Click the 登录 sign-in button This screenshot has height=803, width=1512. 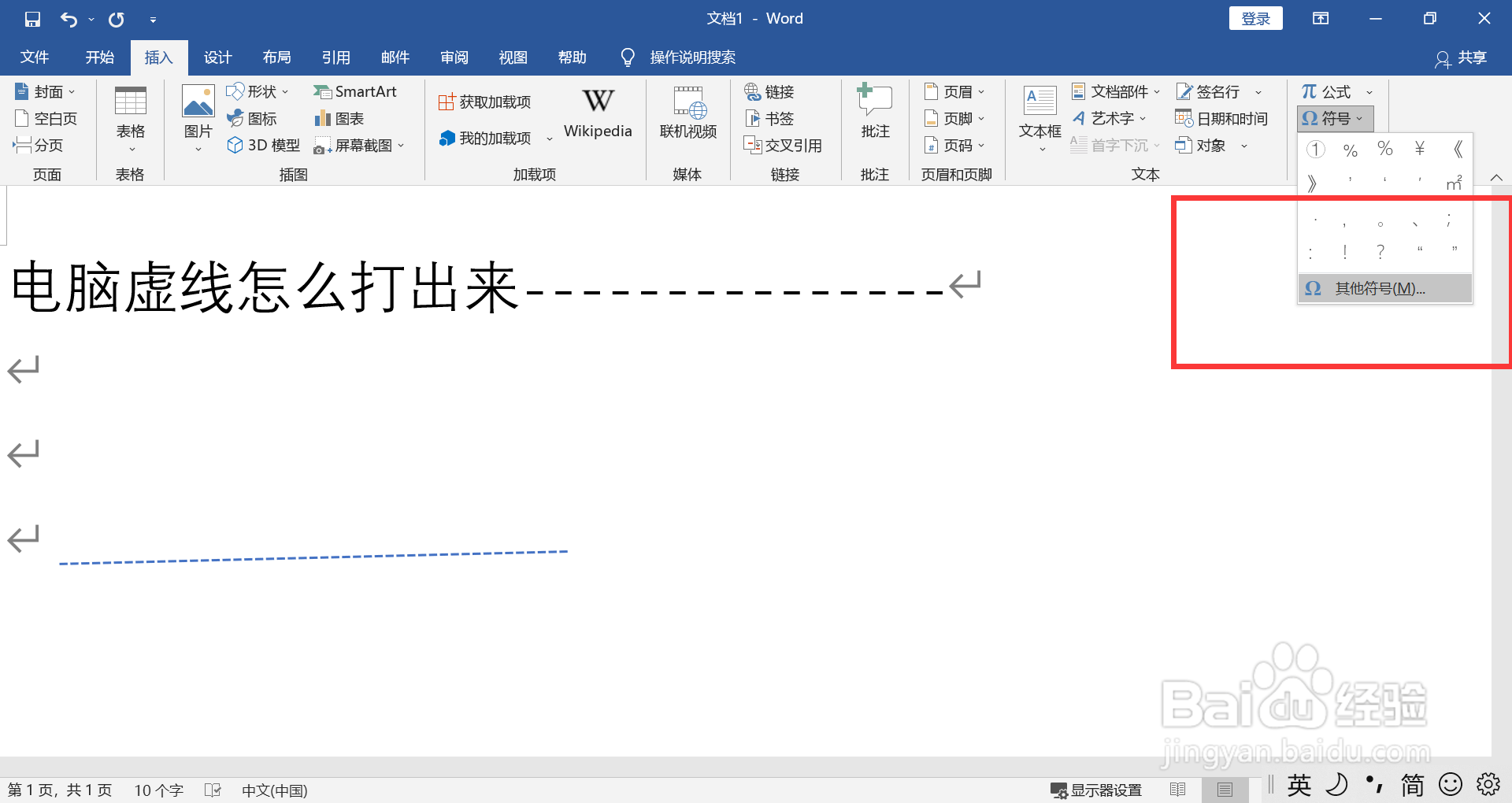coord(1255,17)
